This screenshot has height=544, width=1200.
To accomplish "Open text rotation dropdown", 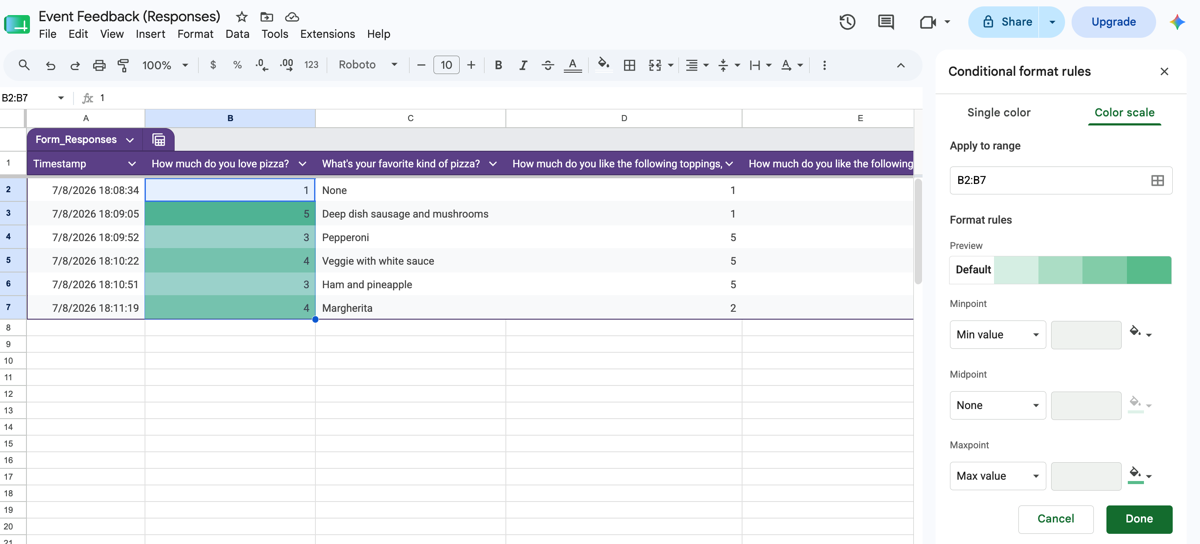I will coord(792,65).
